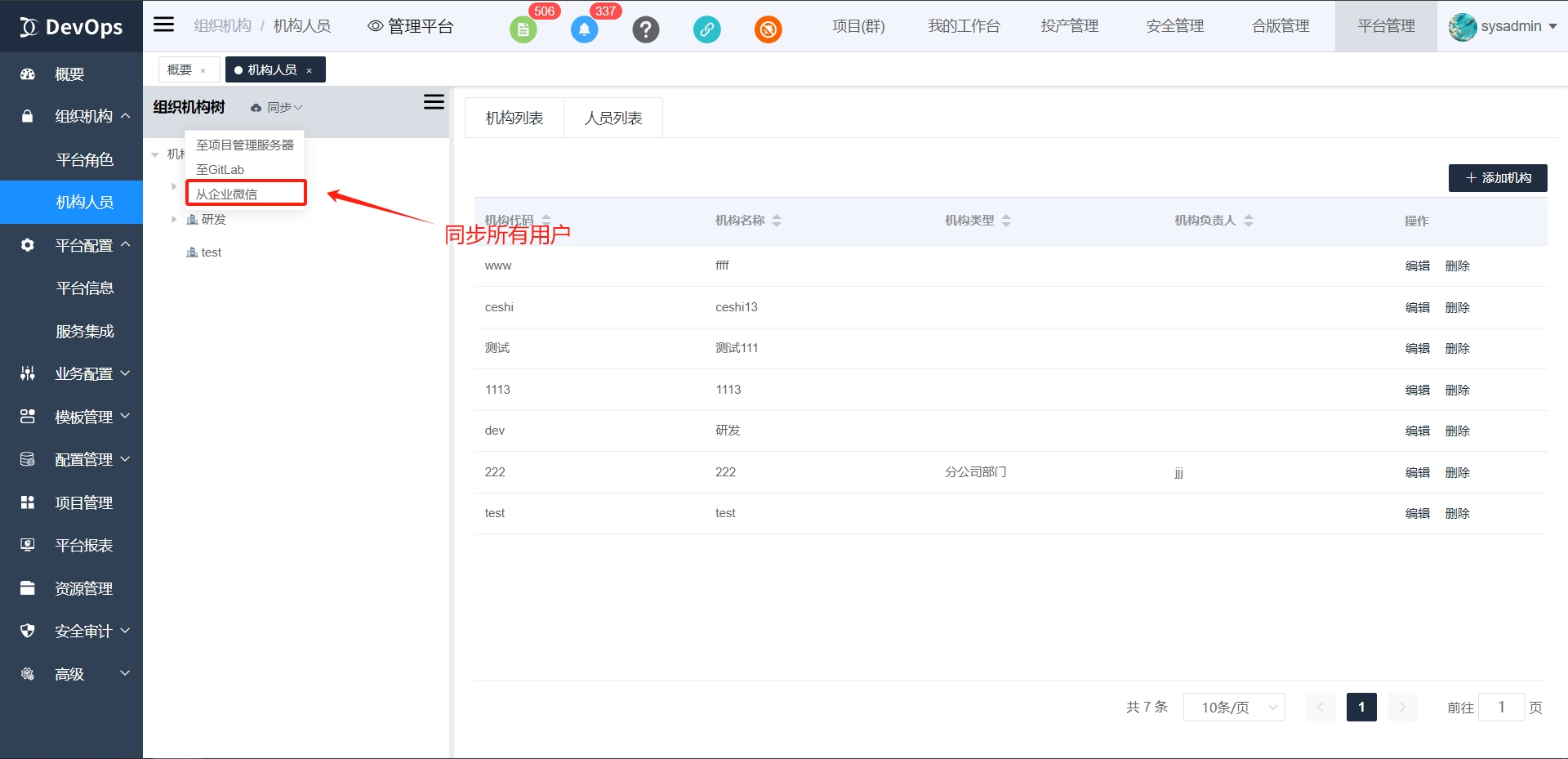Expand the 研发 tree node
Image resolution: width=1568 pixels, height=759 pixels.
(x=174, y=220)
